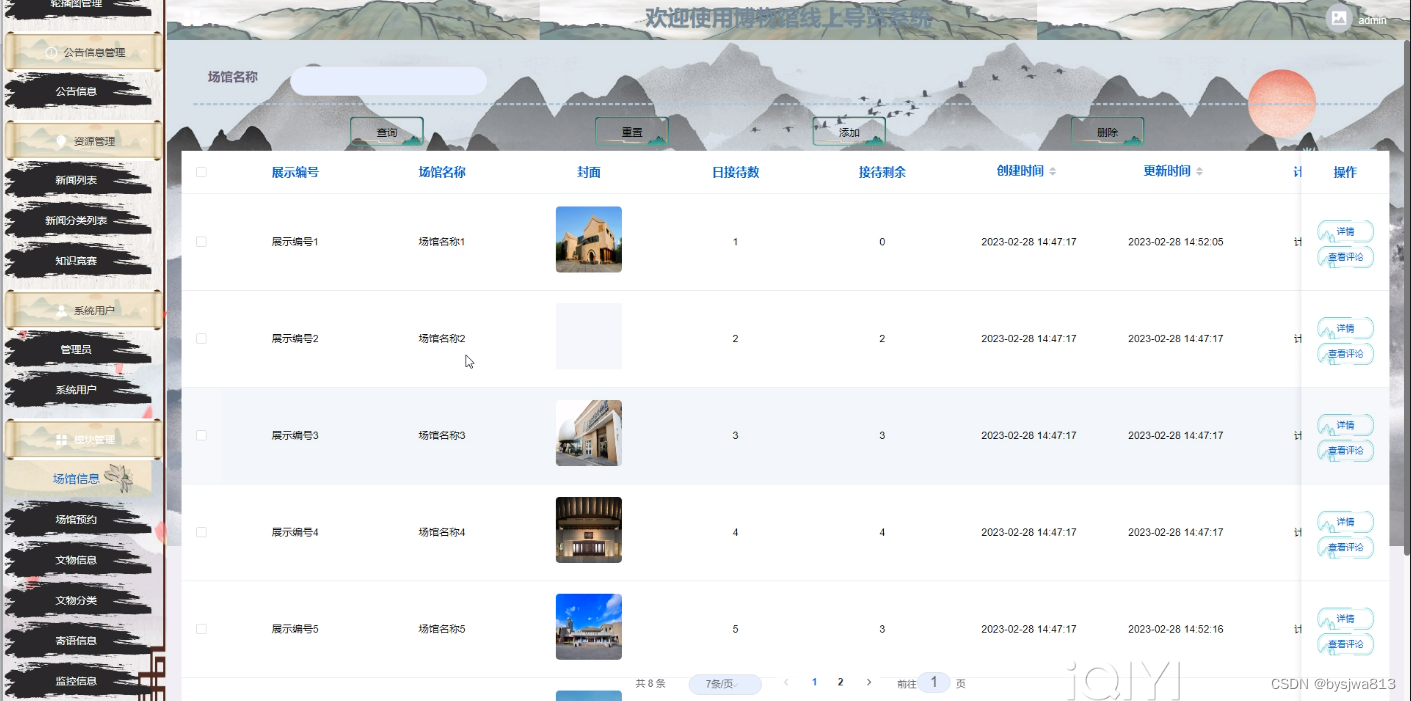1411x701 pixels.
Task: Open 寄语信息 in the sidebar
Action: [x=76, y=641]
